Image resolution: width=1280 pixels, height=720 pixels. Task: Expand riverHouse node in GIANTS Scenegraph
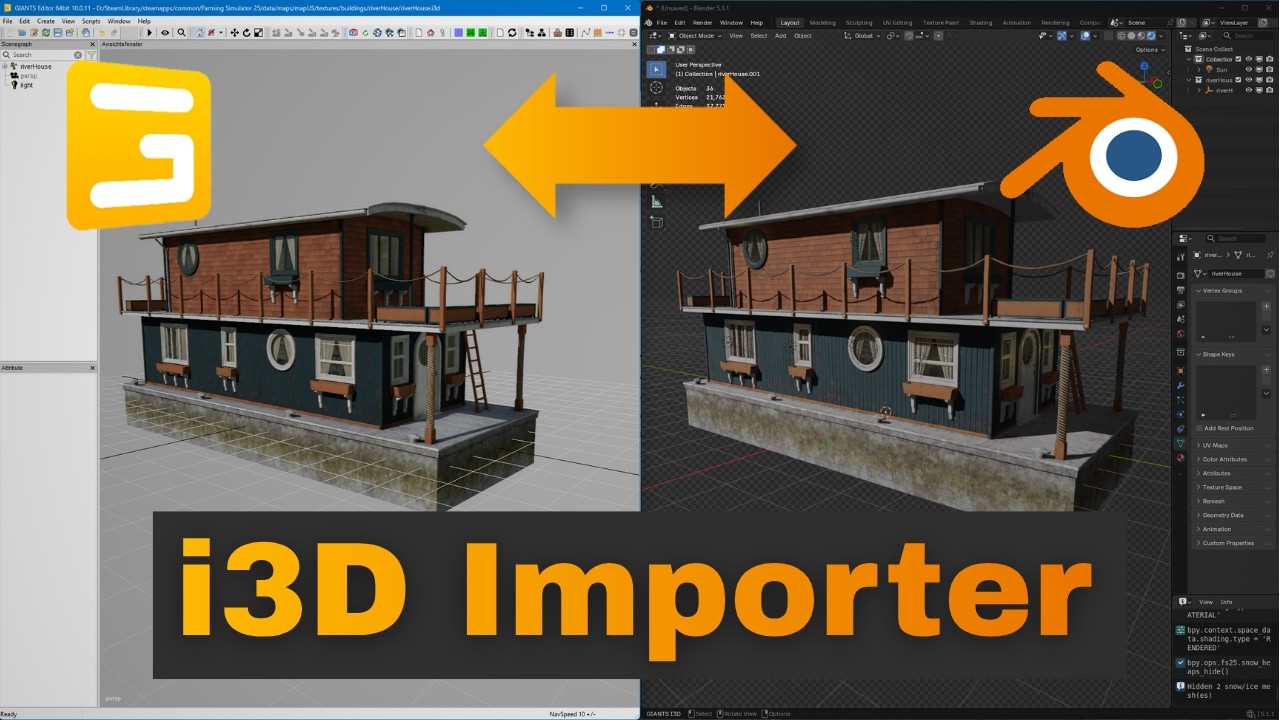click(x=5, y=66)
